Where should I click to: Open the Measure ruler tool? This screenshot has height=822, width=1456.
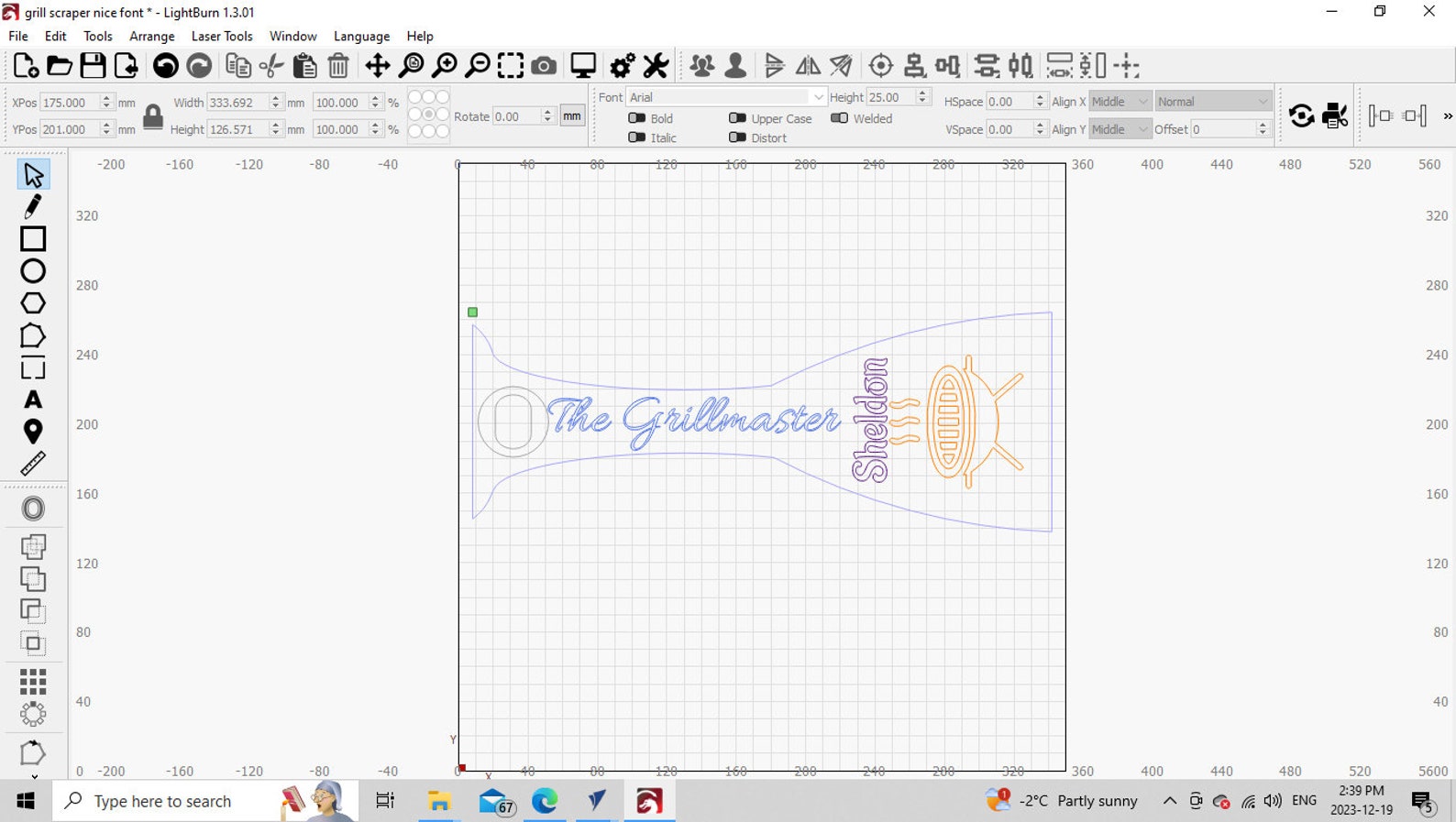tap(33, 464)
